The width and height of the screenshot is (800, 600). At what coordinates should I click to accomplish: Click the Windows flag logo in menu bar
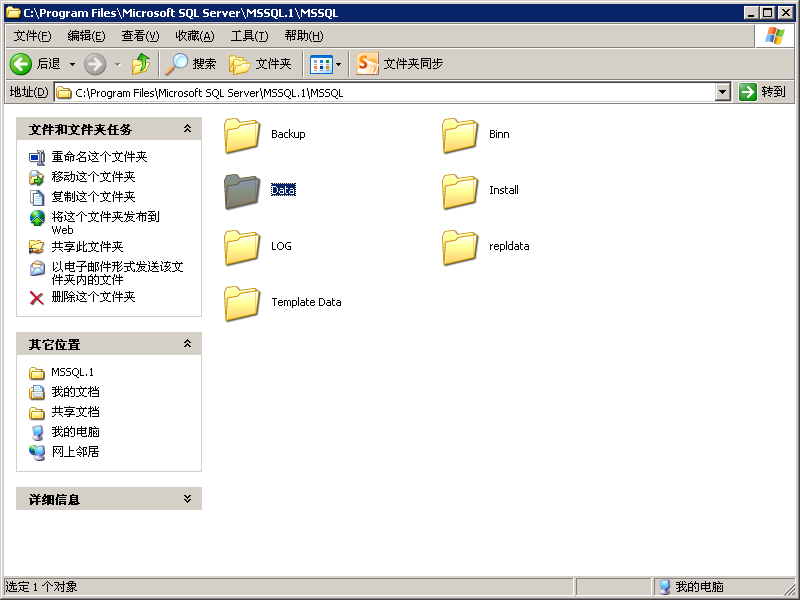pos(774,36)
